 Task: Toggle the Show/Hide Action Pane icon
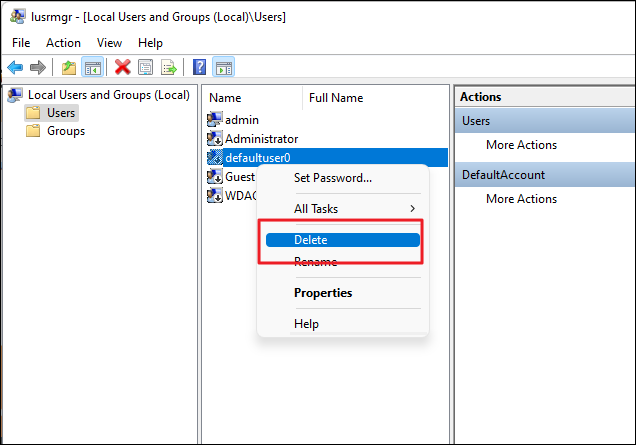(x=223, y=67)
